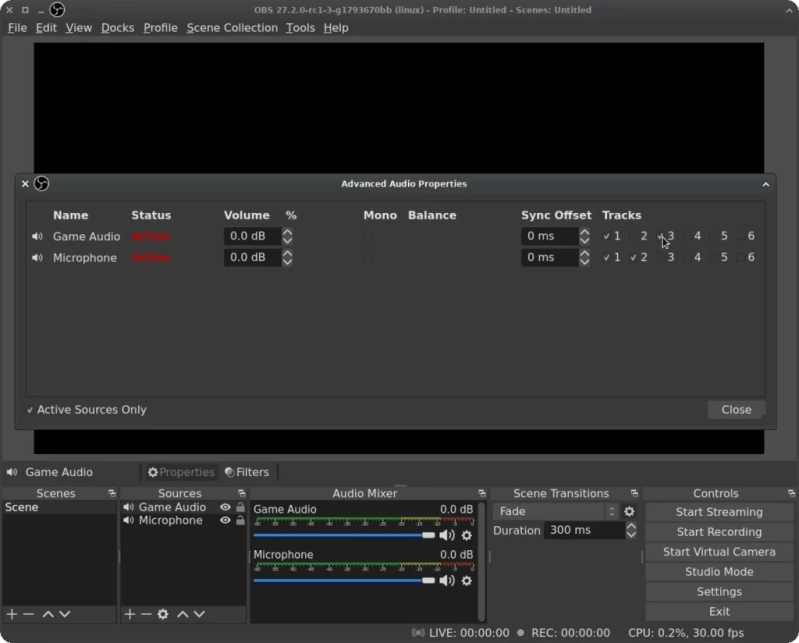Click Start Recording

(719, 532)
